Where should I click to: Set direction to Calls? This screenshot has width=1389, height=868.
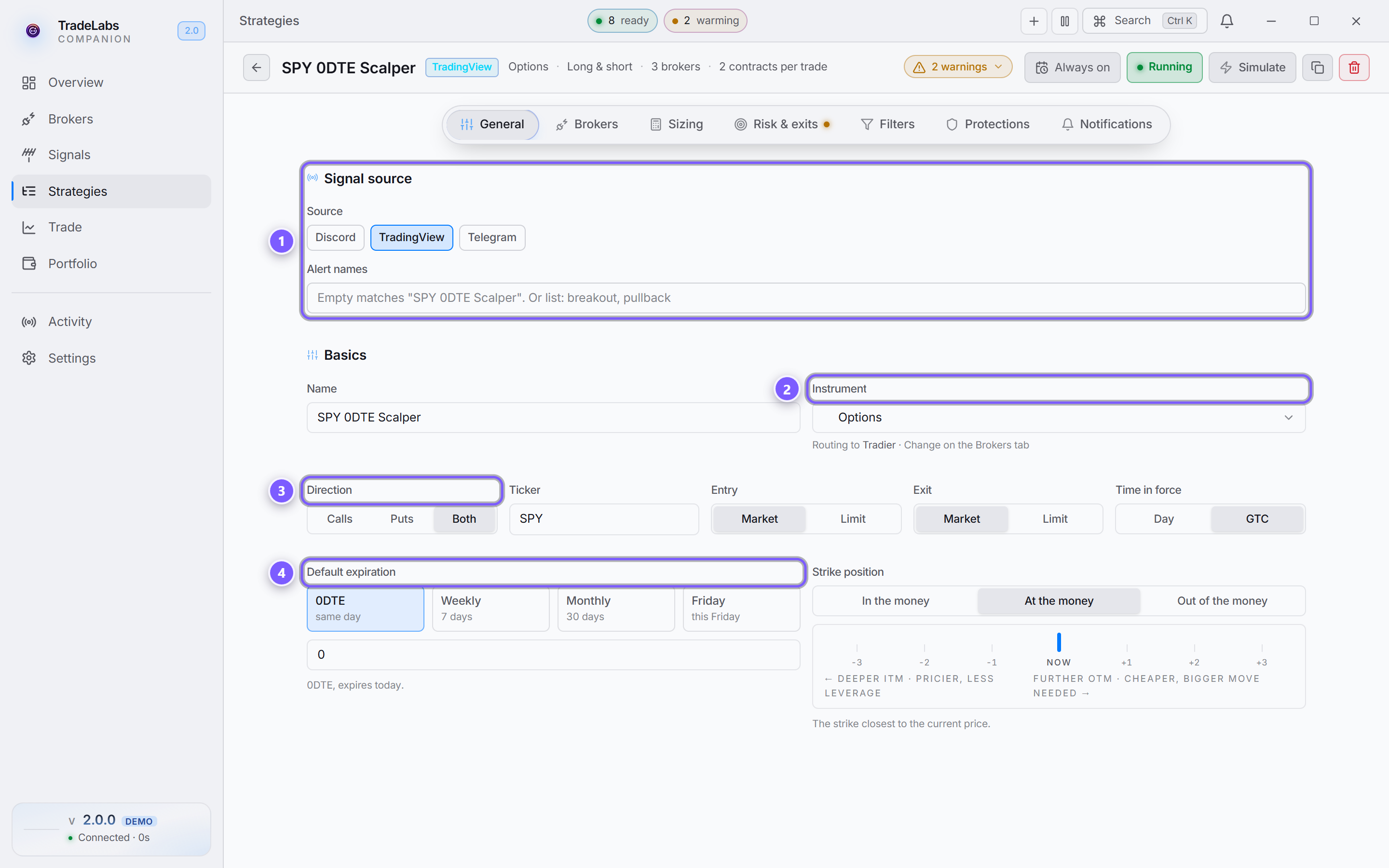click(x=340, y=518)
